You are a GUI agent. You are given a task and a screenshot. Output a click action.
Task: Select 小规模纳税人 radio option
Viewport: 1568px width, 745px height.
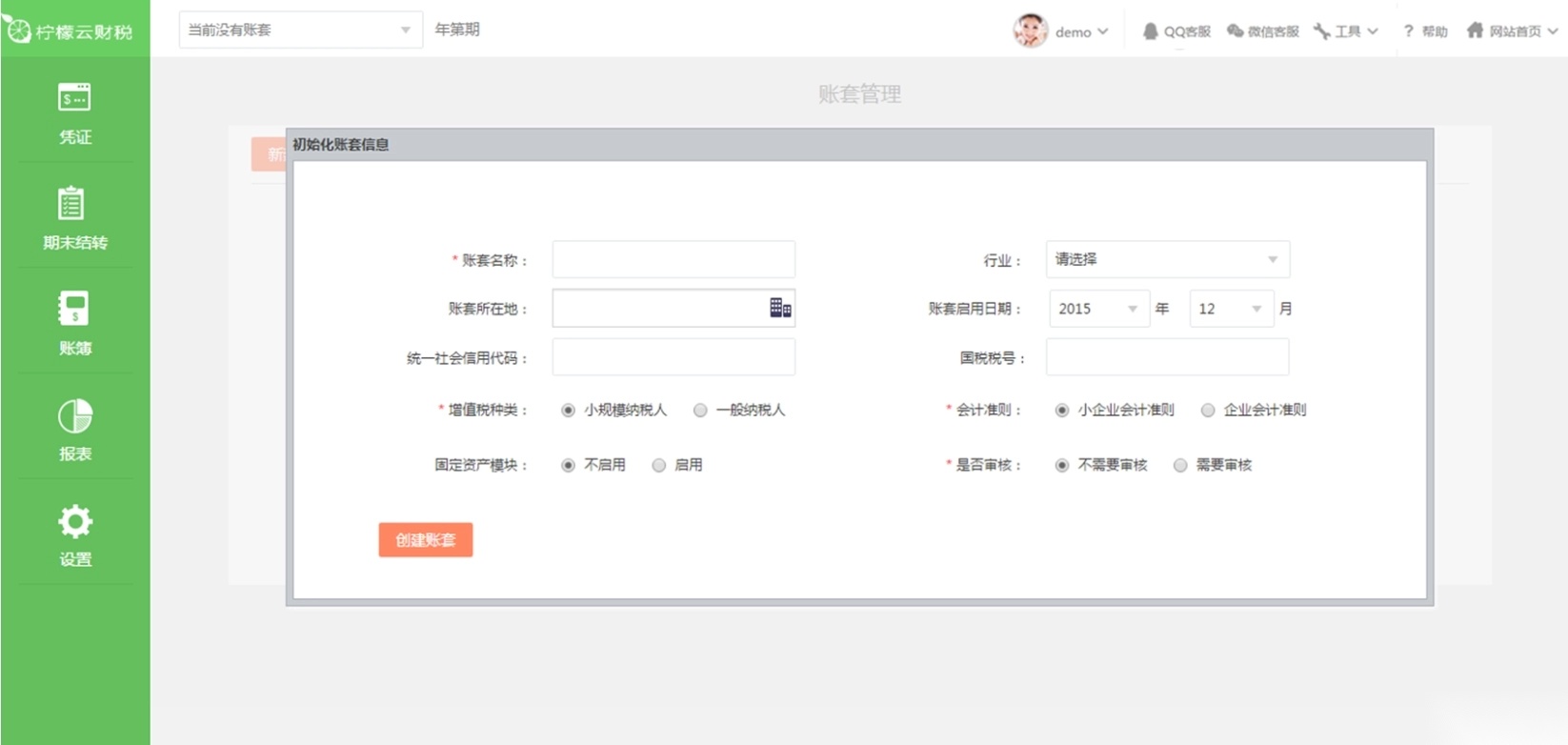[x=568, y=411]
